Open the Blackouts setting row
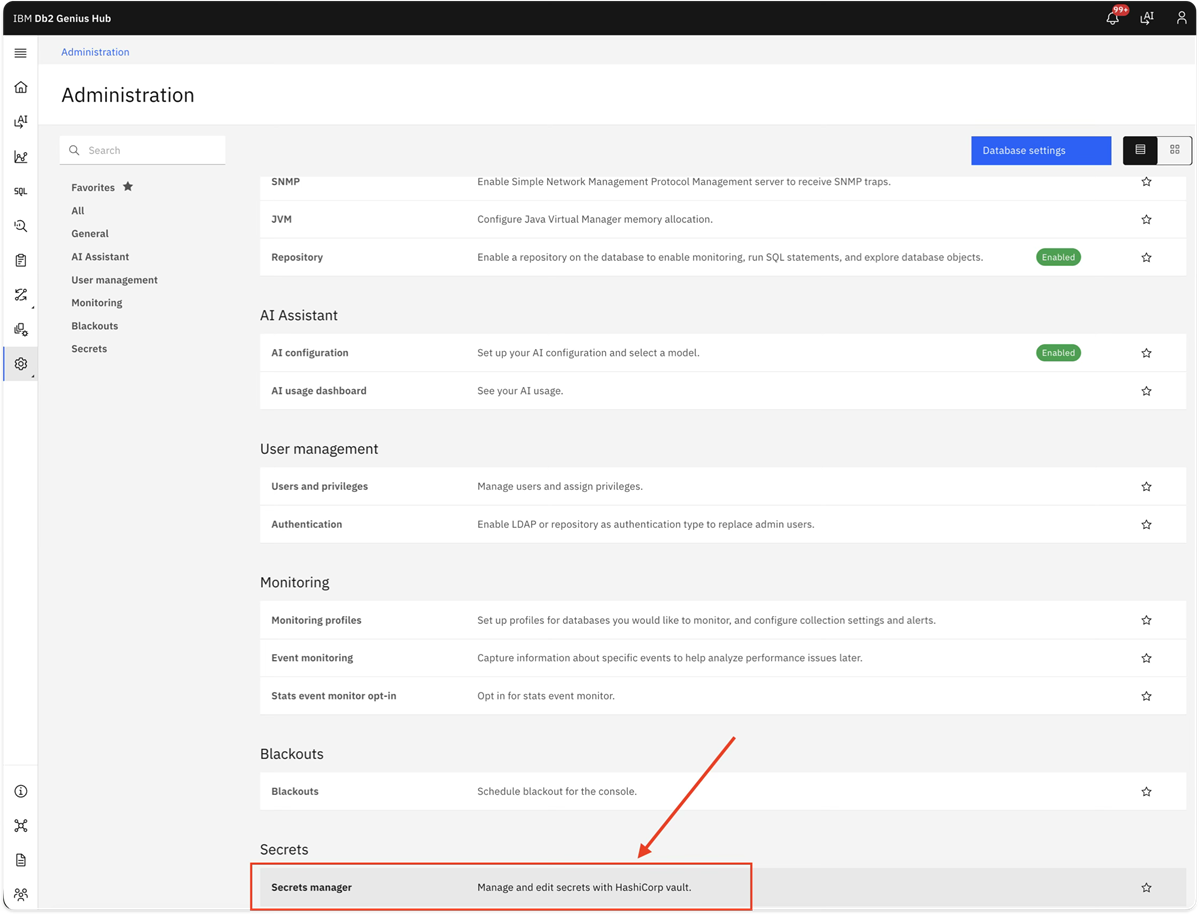 click(723, 791)
